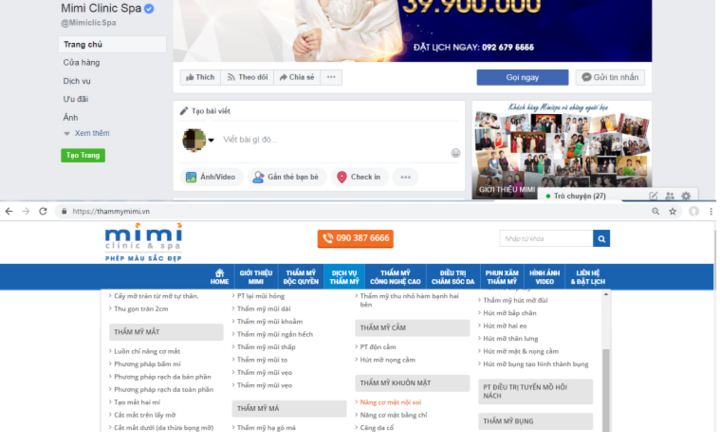Bookmark page with star icon
The height and width of the screenshot is (432, 720).
673,211
